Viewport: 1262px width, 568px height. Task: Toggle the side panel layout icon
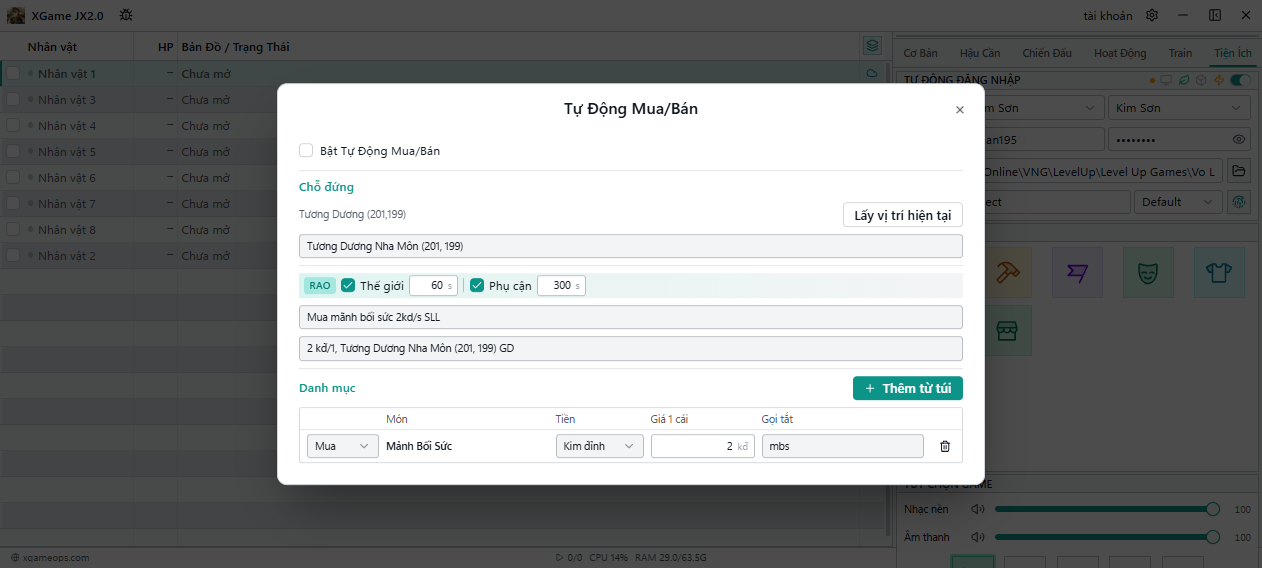tap(1215, 15)
